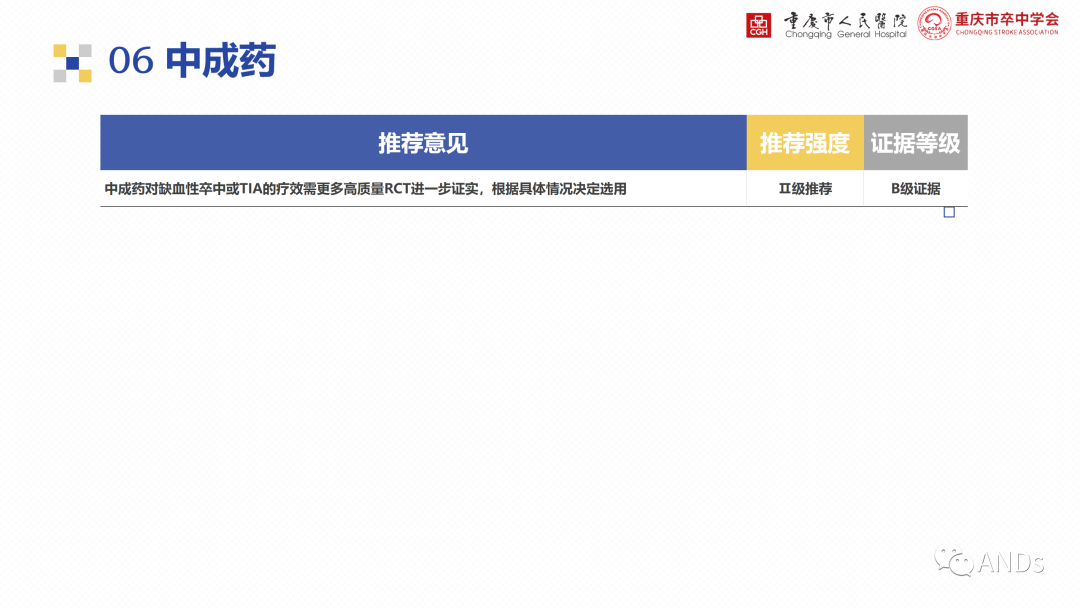Click the blue and yellow squares title icon
Image resolution: width=1080 pixels, height=608 pixels.
click(x=72, y=63)
